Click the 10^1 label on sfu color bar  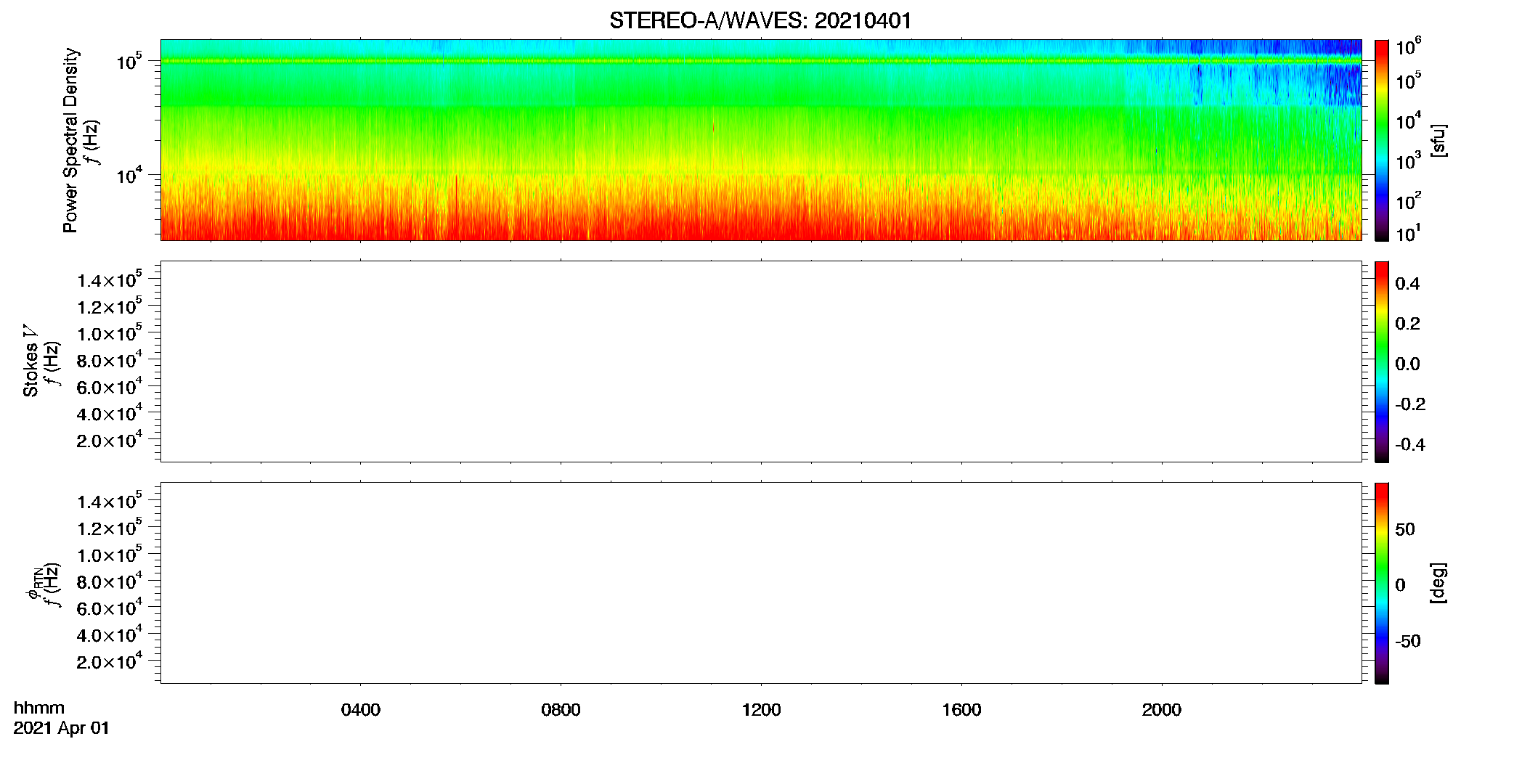[x=1409, y=233]
